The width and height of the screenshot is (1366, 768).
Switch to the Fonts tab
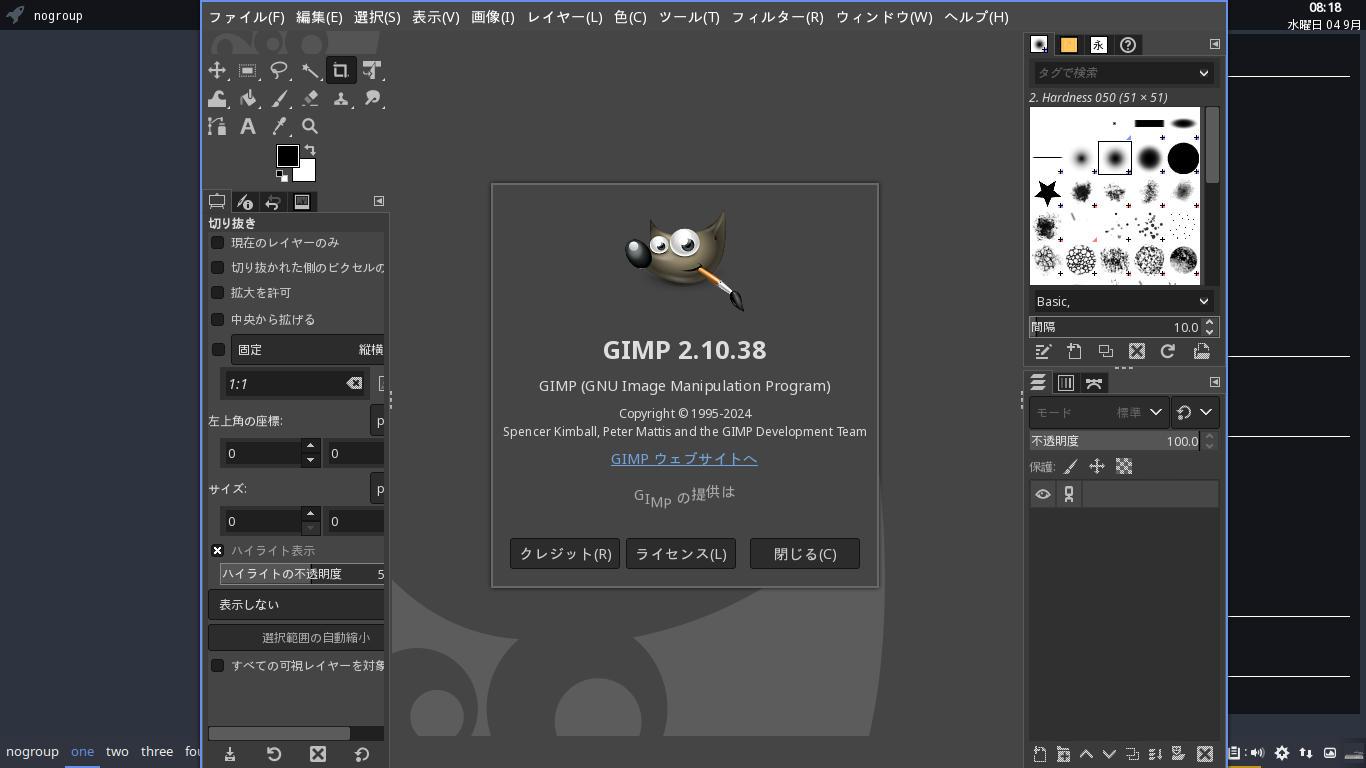coord(1098,44)
